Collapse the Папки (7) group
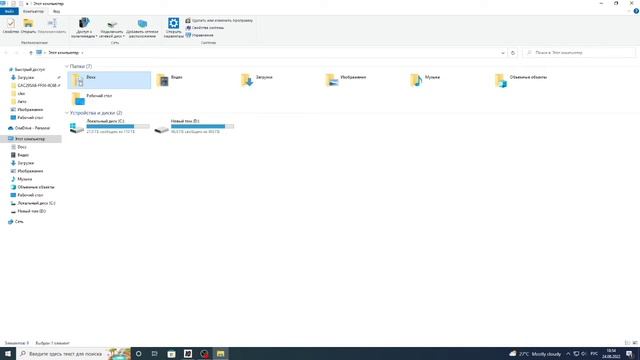The height and width of the screenshot is (360, 640). 67,66
